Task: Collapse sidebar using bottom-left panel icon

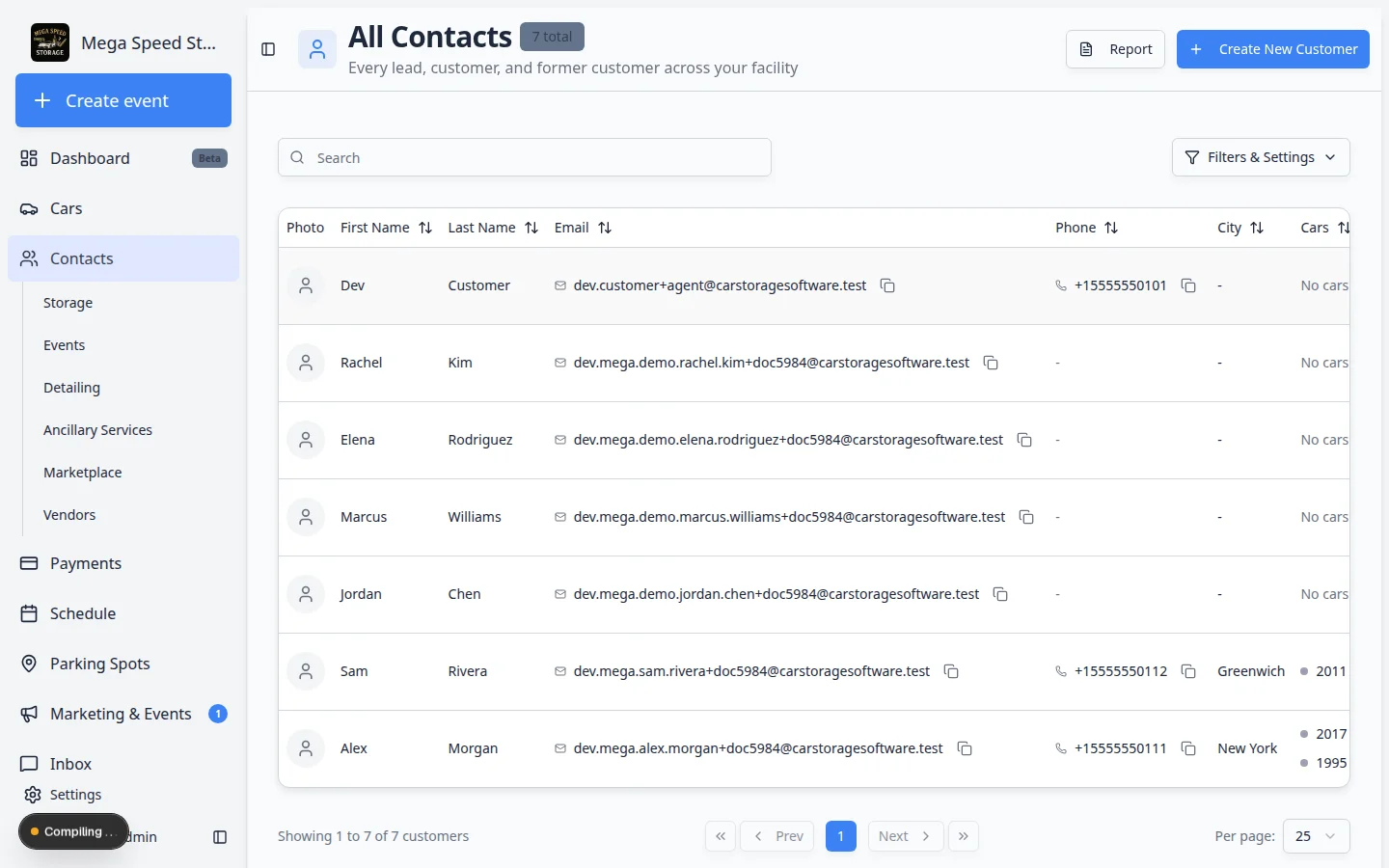Action: 220,837
